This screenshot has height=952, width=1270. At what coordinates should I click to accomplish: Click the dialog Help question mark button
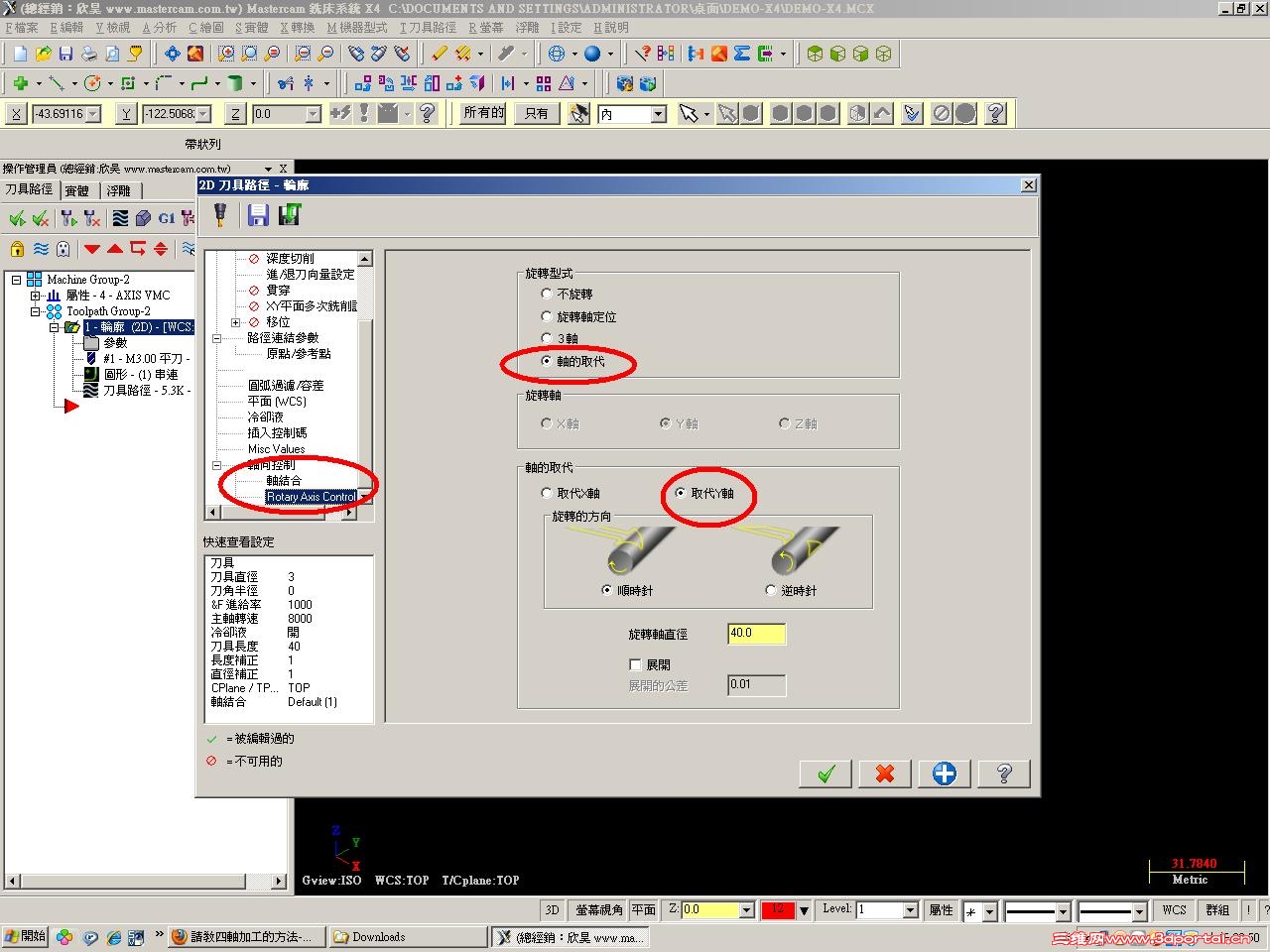1004,773
